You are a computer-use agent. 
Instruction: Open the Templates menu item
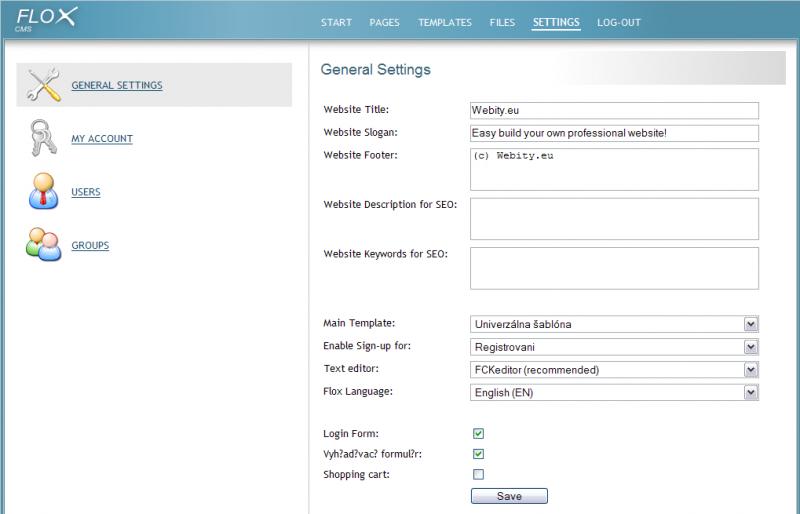pyautogui.click(x=445, y=22)
